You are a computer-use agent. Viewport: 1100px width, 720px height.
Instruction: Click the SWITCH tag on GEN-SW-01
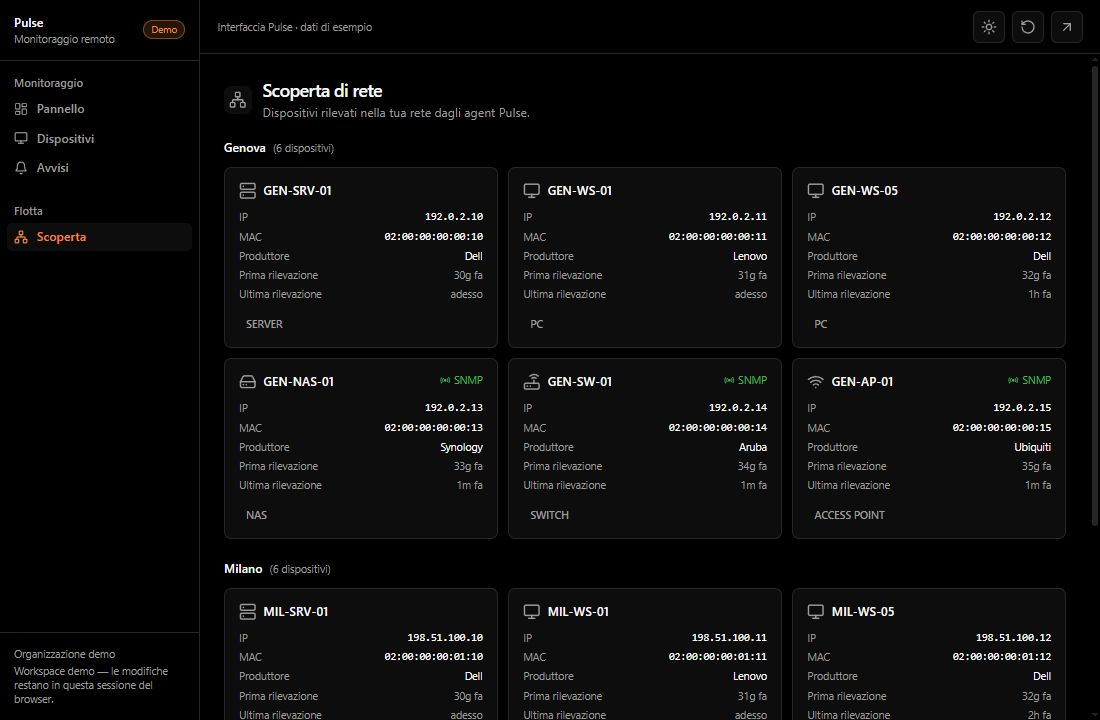[549, 515]
